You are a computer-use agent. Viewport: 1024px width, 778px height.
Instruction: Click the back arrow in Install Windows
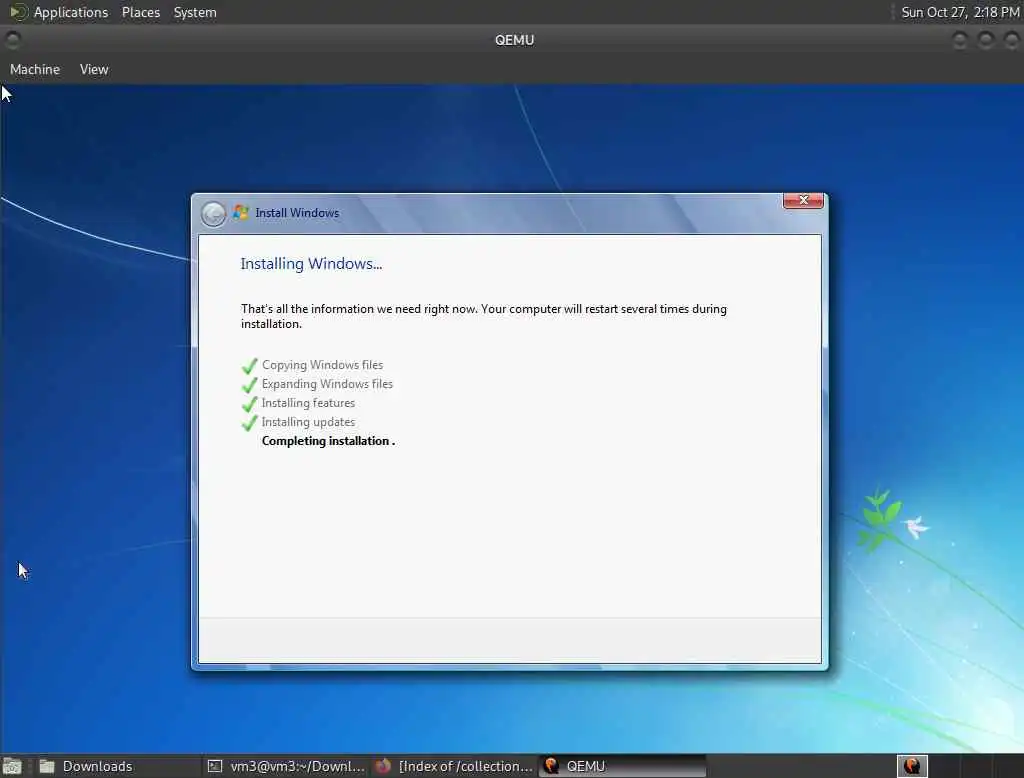click(213, 214)
